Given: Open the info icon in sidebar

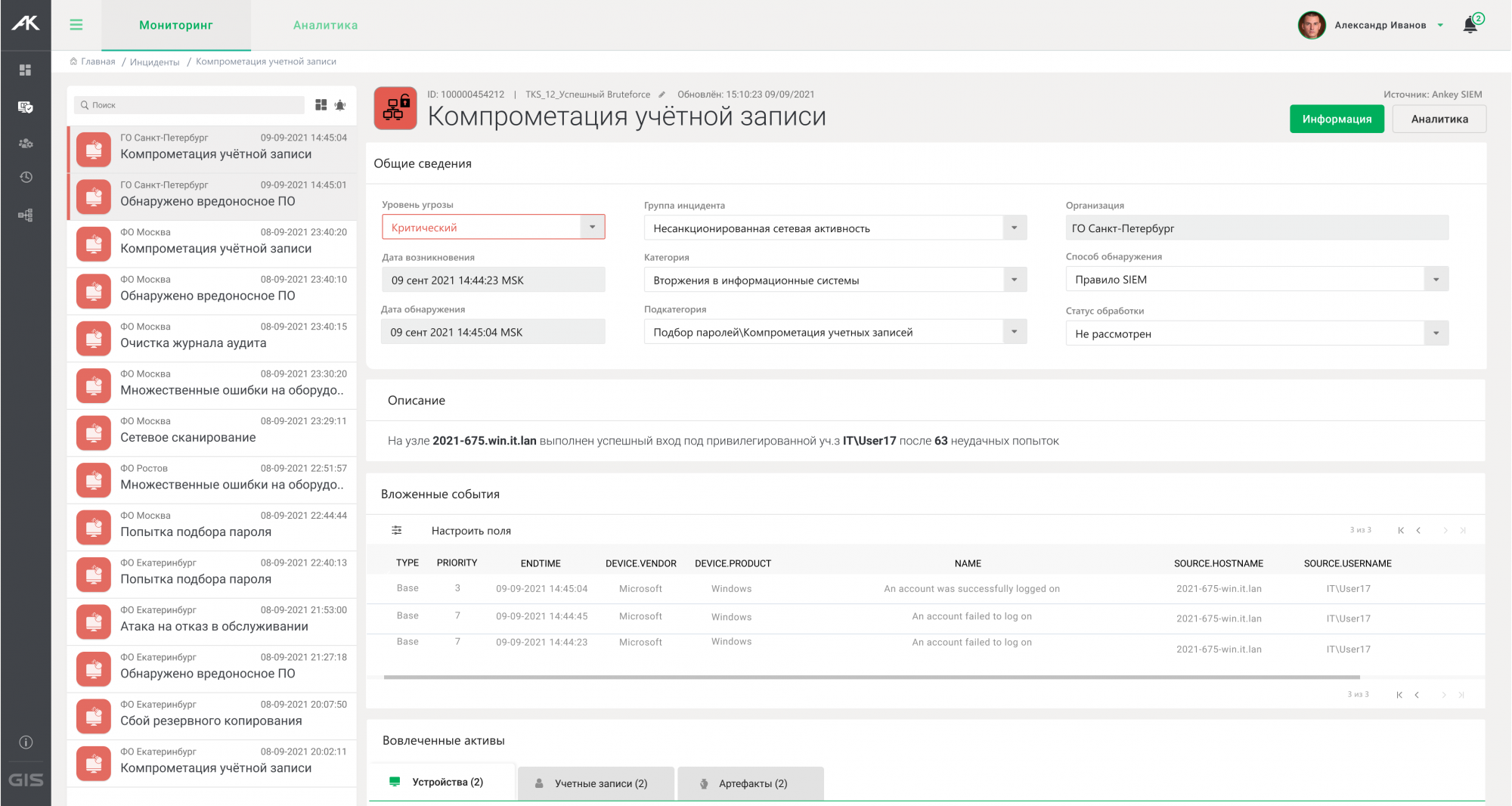Looking at the screenshot, I should point(26,742).
